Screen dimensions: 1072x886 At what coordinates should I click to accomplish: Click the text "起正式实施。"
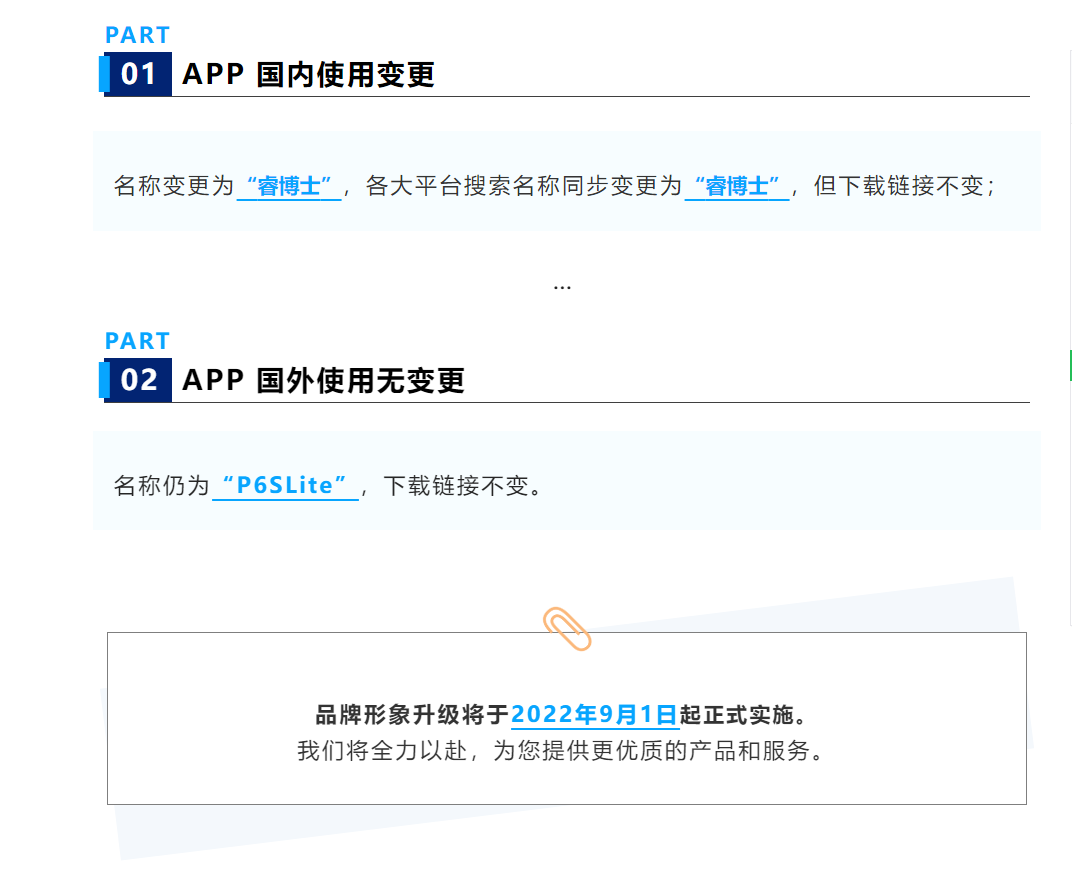[744, 715]
